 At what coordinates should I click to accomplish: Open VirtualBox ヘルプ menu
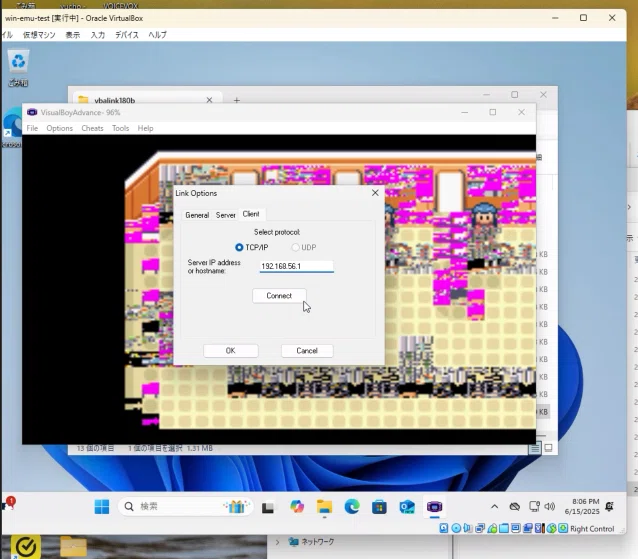(x=157, y=35)
